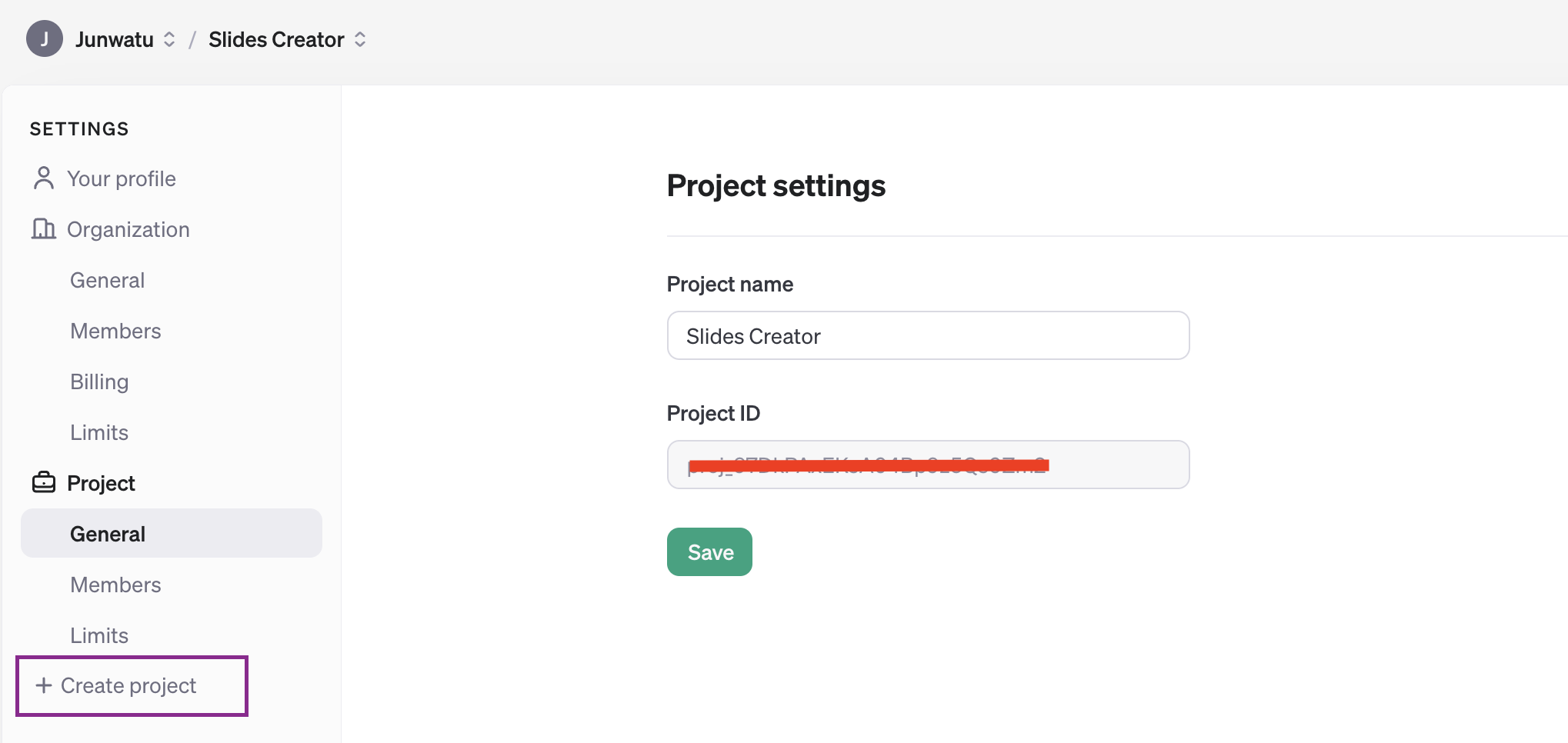This screenshot has width=1568, height=743.
Task: Click the person icon beside Your profile
Action: pyautogui.click(x=44, y=178)
